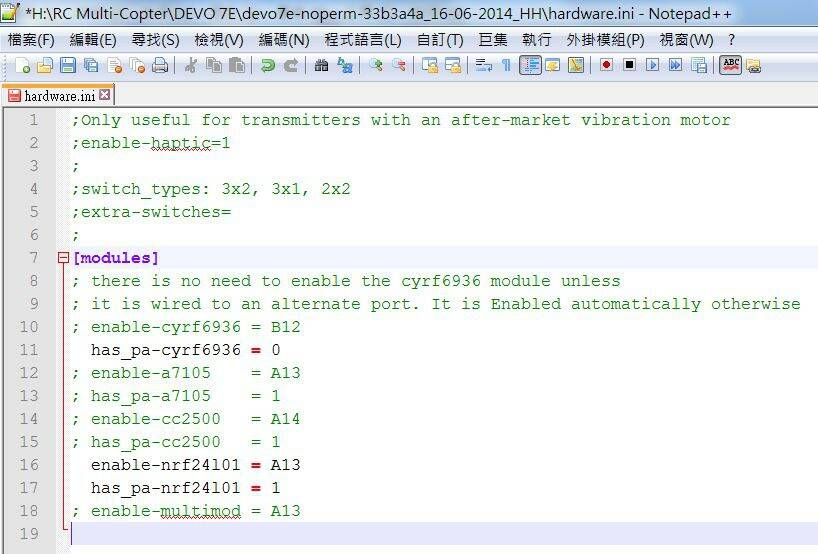Toggle synchronized vertical scrolling icon
Viewport: 818px width, 554px height.
coord(430,65)
